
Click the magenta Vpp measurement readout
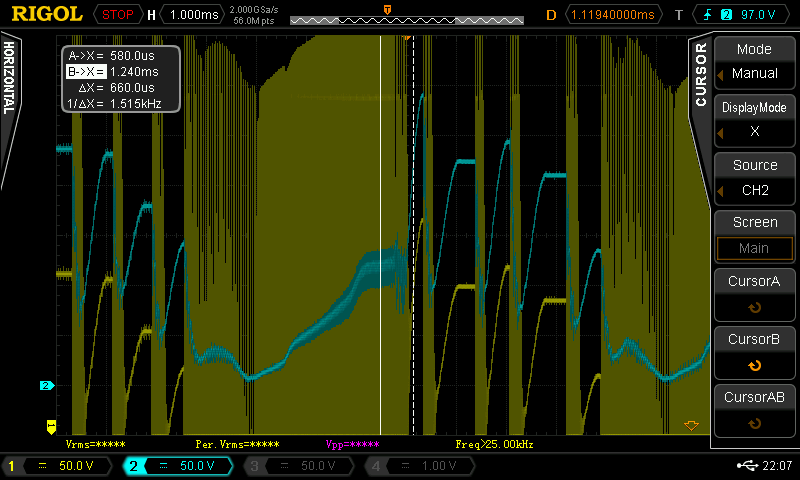click(353, 444)
